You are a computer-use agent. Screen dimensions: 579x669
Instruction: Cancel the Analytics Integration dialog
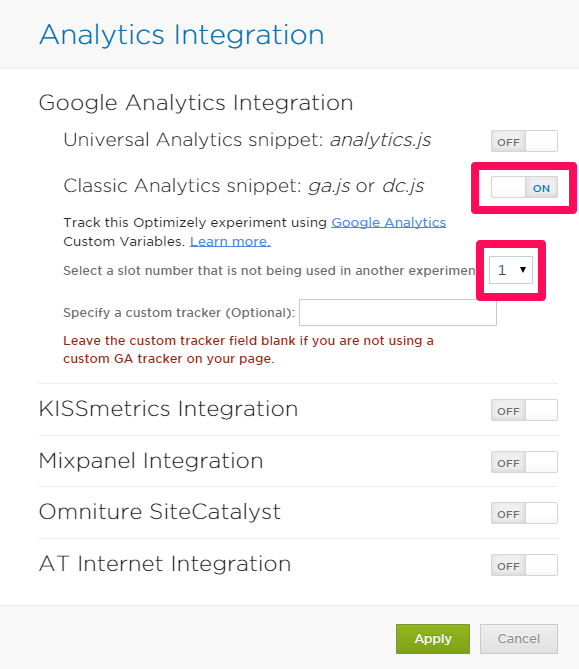518,639
